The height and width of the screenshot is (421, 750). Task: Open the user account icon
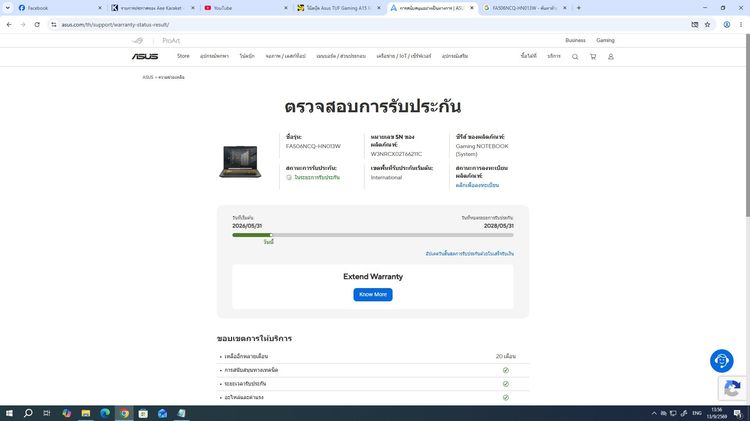[x=611, y=56]
